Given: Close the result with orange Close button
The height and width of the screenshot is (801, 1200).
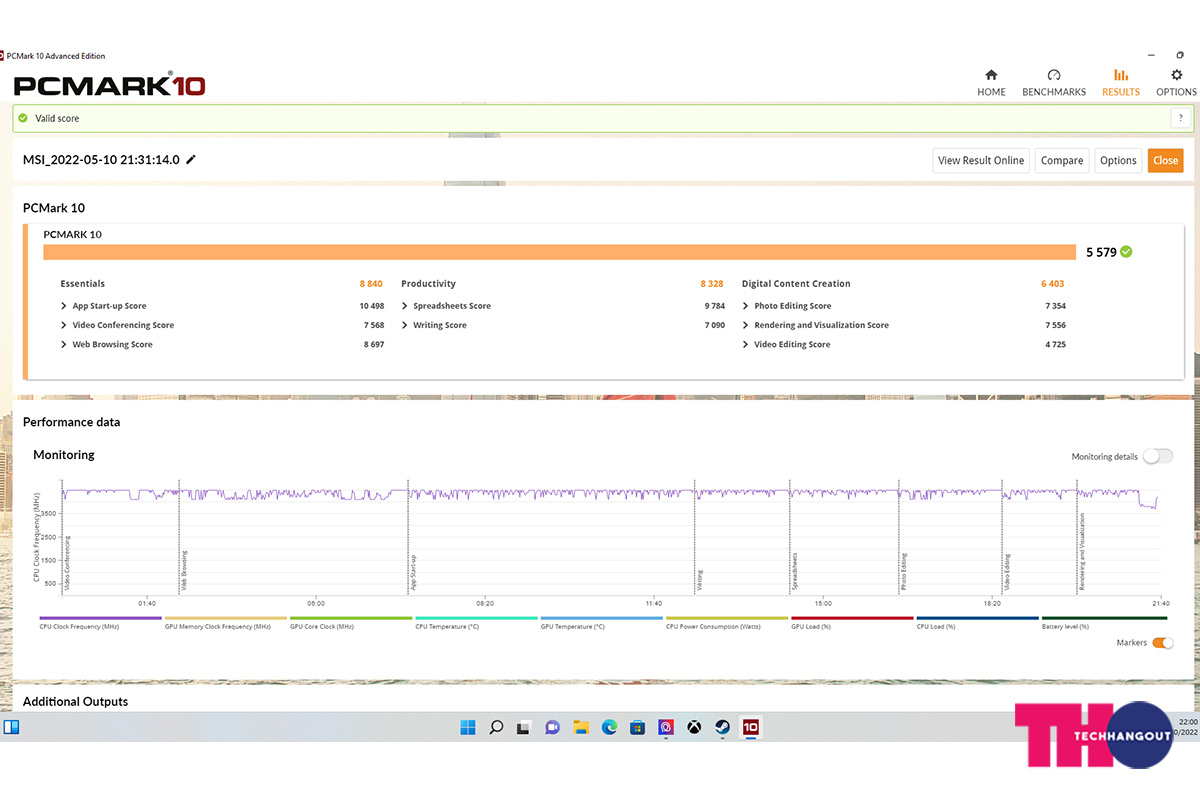Looking at the screenshot, I should 1165,160.
